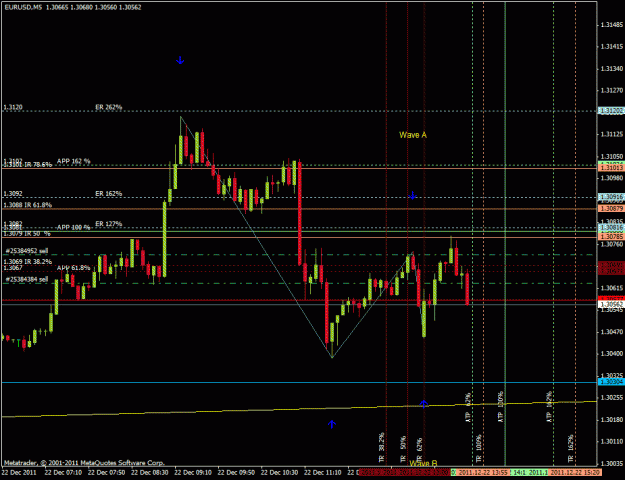Click the 1.31485 price scale value
Screen dimensions: 625x480
click(x=612, y=25)
